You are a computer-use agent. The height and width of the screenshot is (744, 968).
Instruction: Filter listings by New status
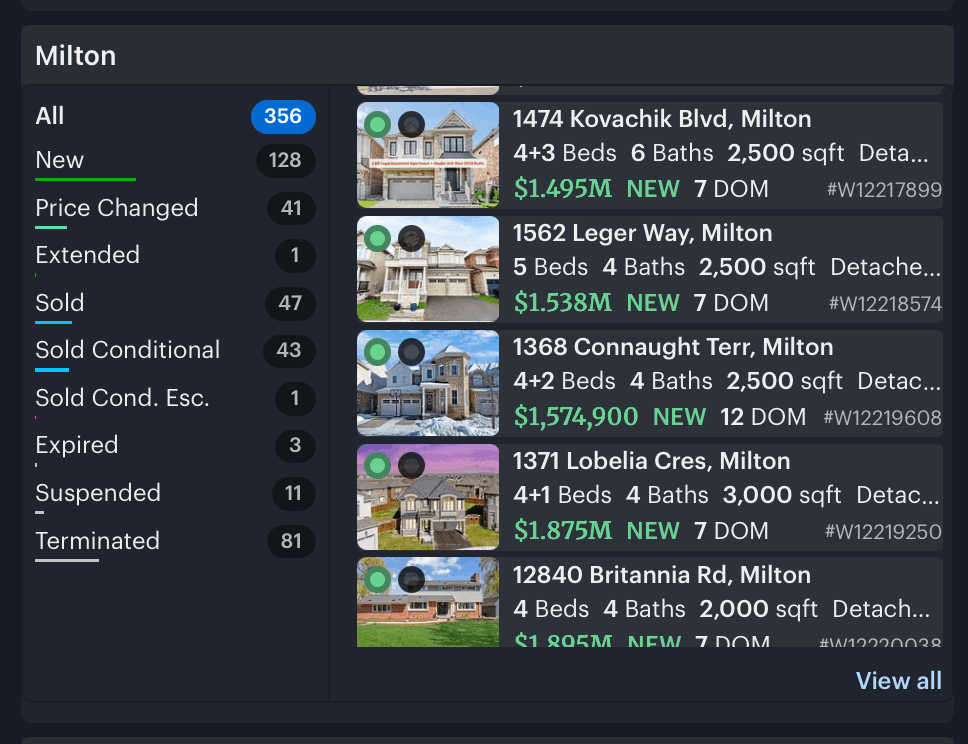coord(175,161)
